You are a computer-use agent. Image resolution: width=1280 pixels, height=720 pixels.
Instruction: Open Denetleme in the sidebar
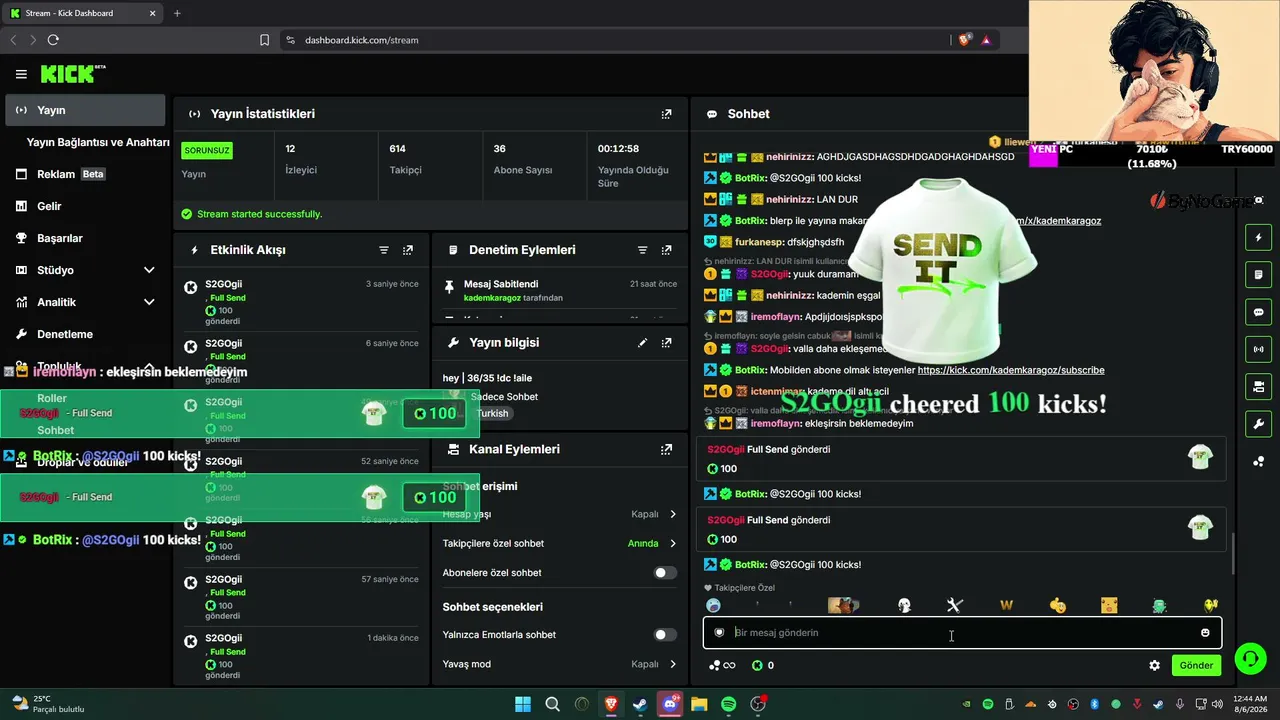pos(85,334)
